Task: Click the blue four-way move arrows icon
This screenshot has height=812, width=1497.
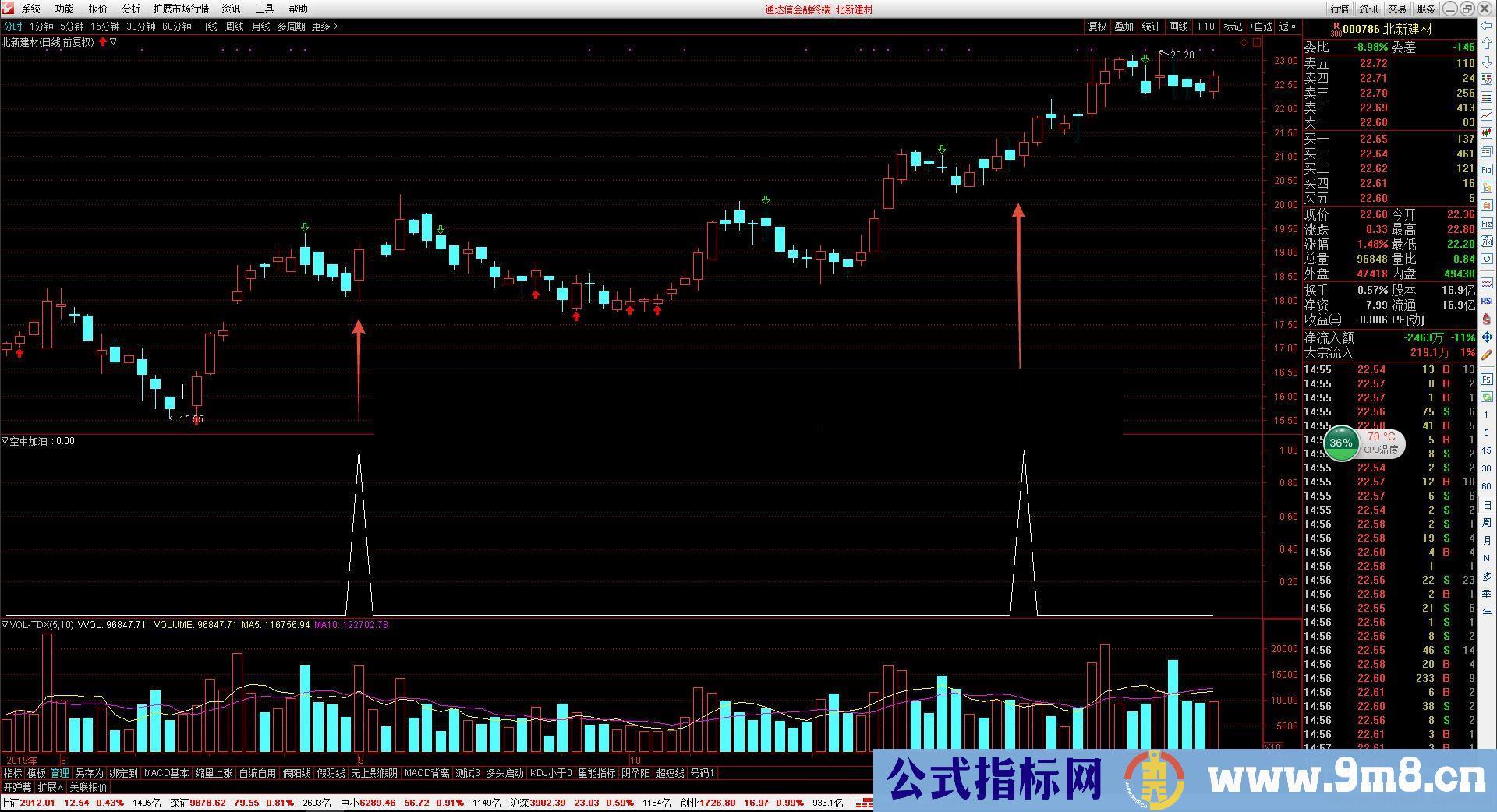Action: 1487,337
